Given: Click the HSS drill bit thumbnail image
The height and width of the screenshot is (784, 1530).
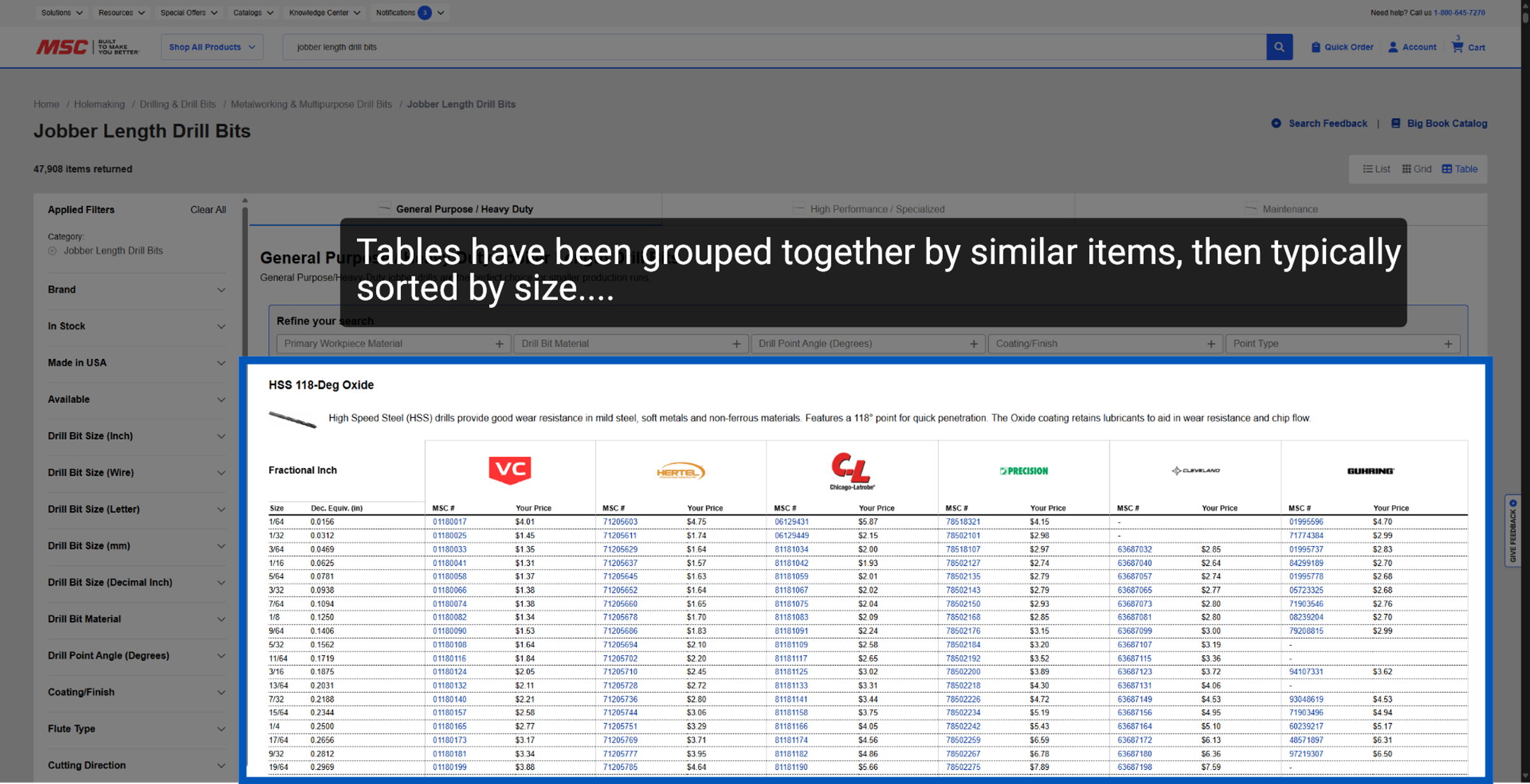Looking at the screenshot, I should click(x=293, y=419).
